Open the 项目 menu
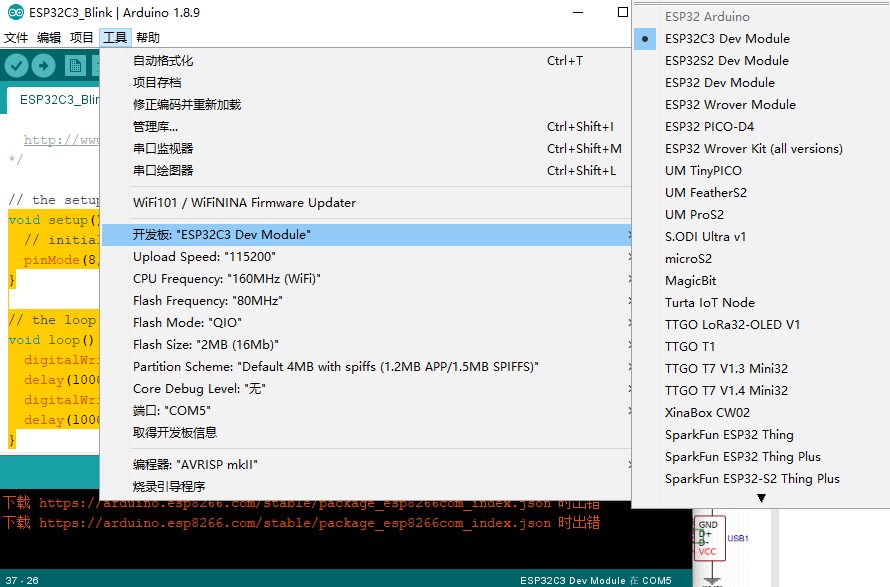 [x=82, y=37]
